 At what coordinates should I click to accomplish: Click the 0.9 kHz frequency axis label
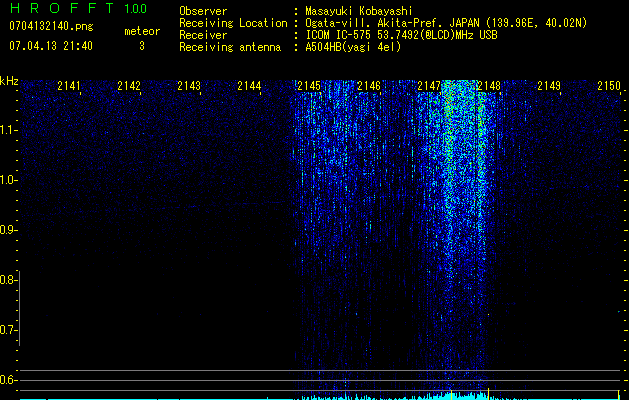tap(8, 230)
